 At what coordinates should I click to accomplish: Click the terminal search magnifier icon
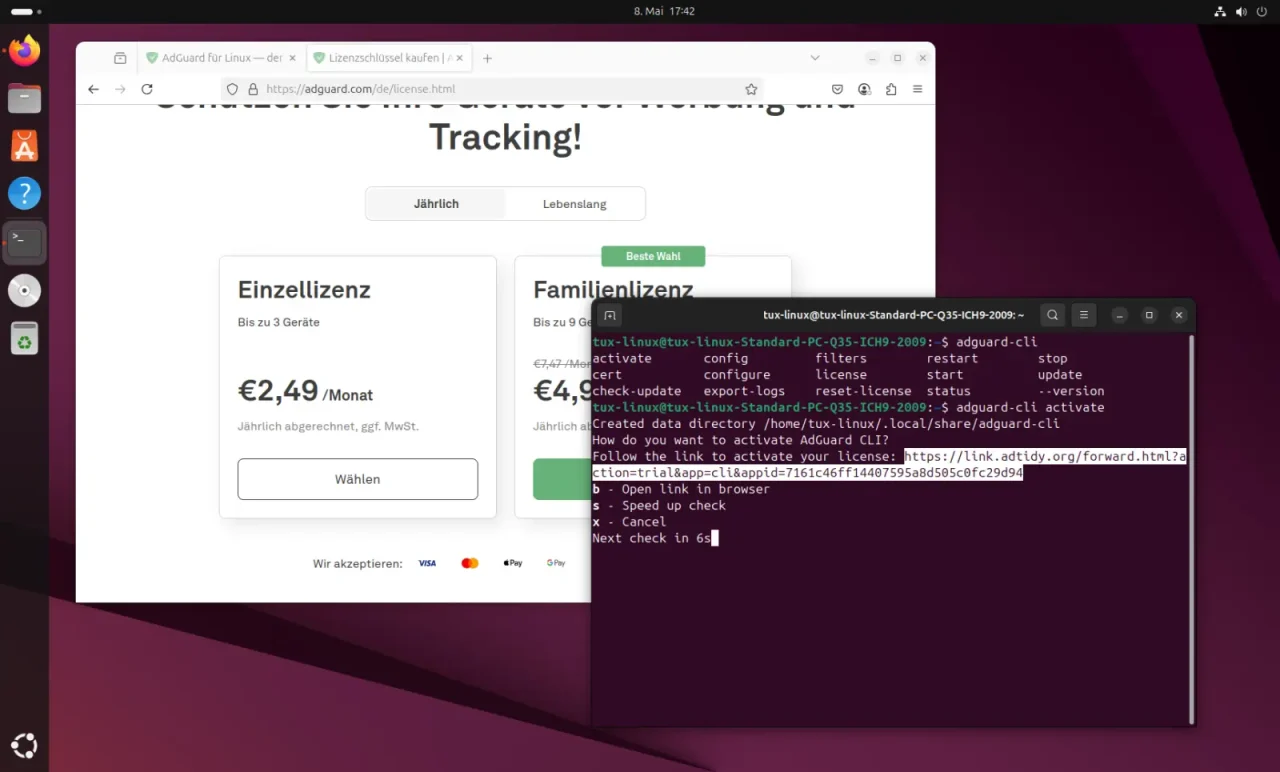coord(1052,315)
